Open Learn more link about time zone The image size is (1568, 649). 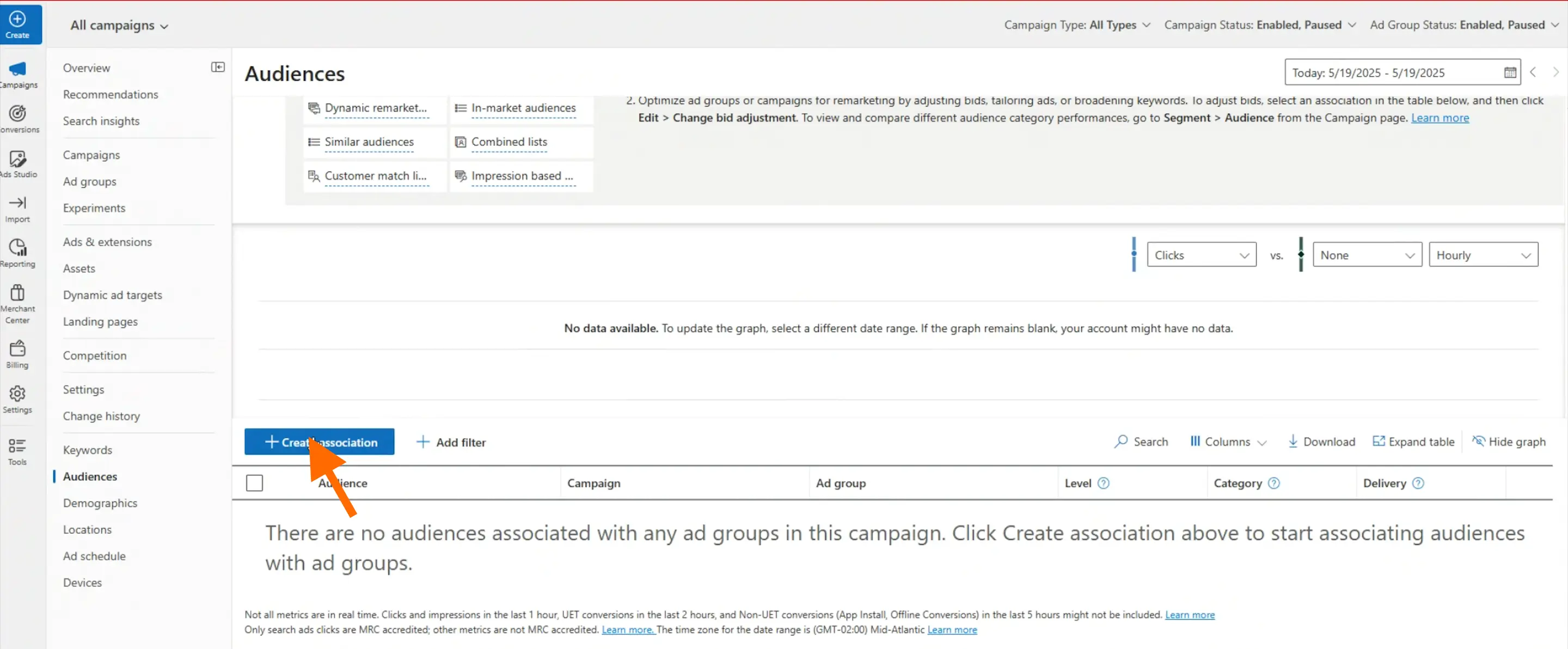click(x=952, y=629)
